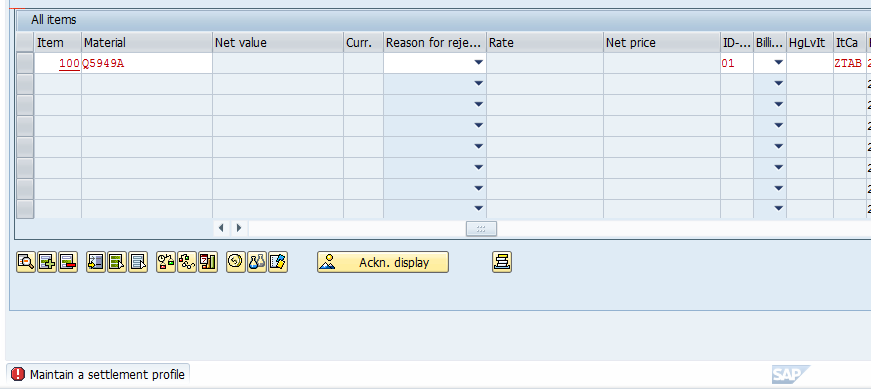Viewport: 871px width, 389px height.
Task: Click material cell Q5949A
Action: (147, 63)
